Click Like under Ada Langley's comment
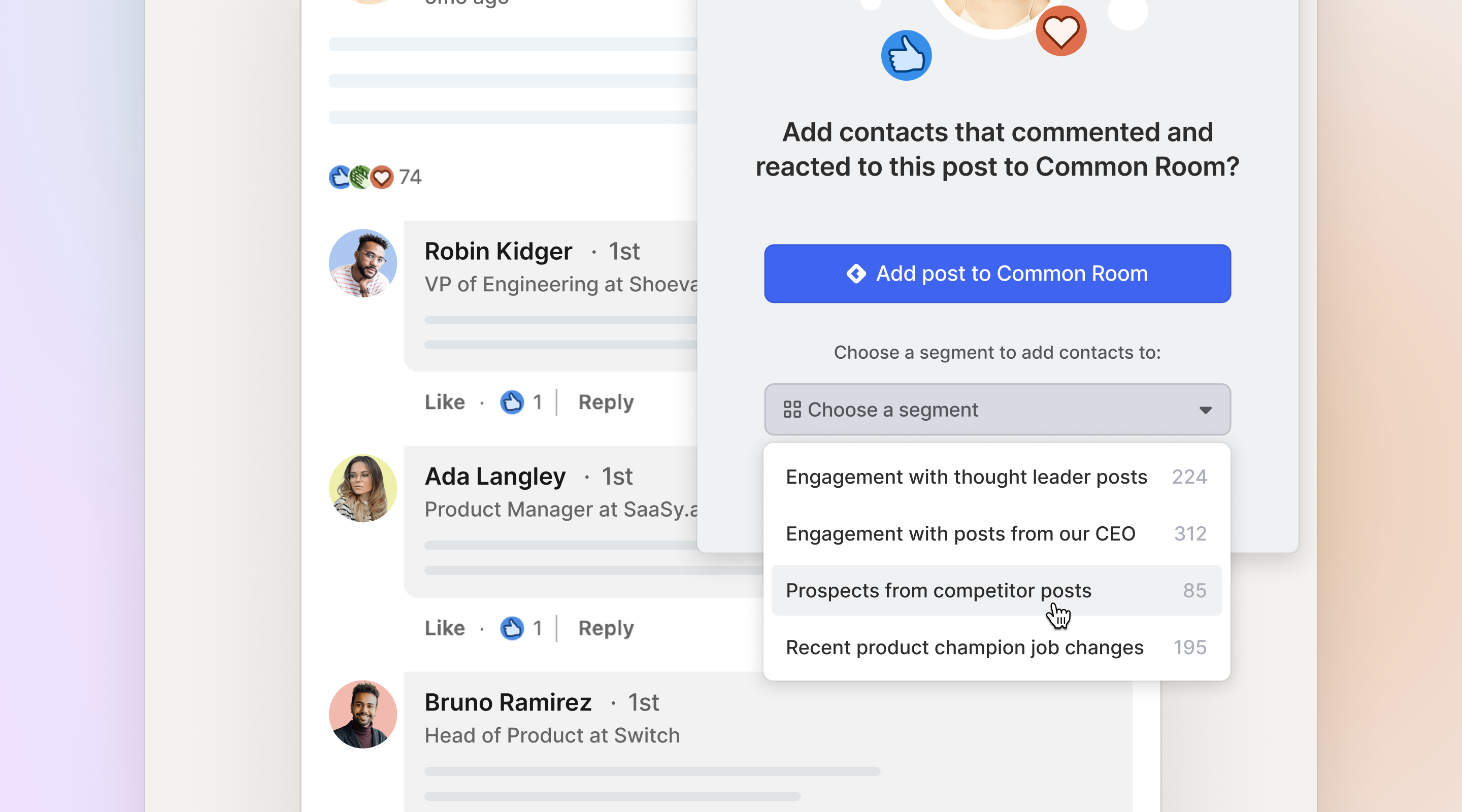The height and width of the screenshot is (812, 1462). tap(445, 628)
